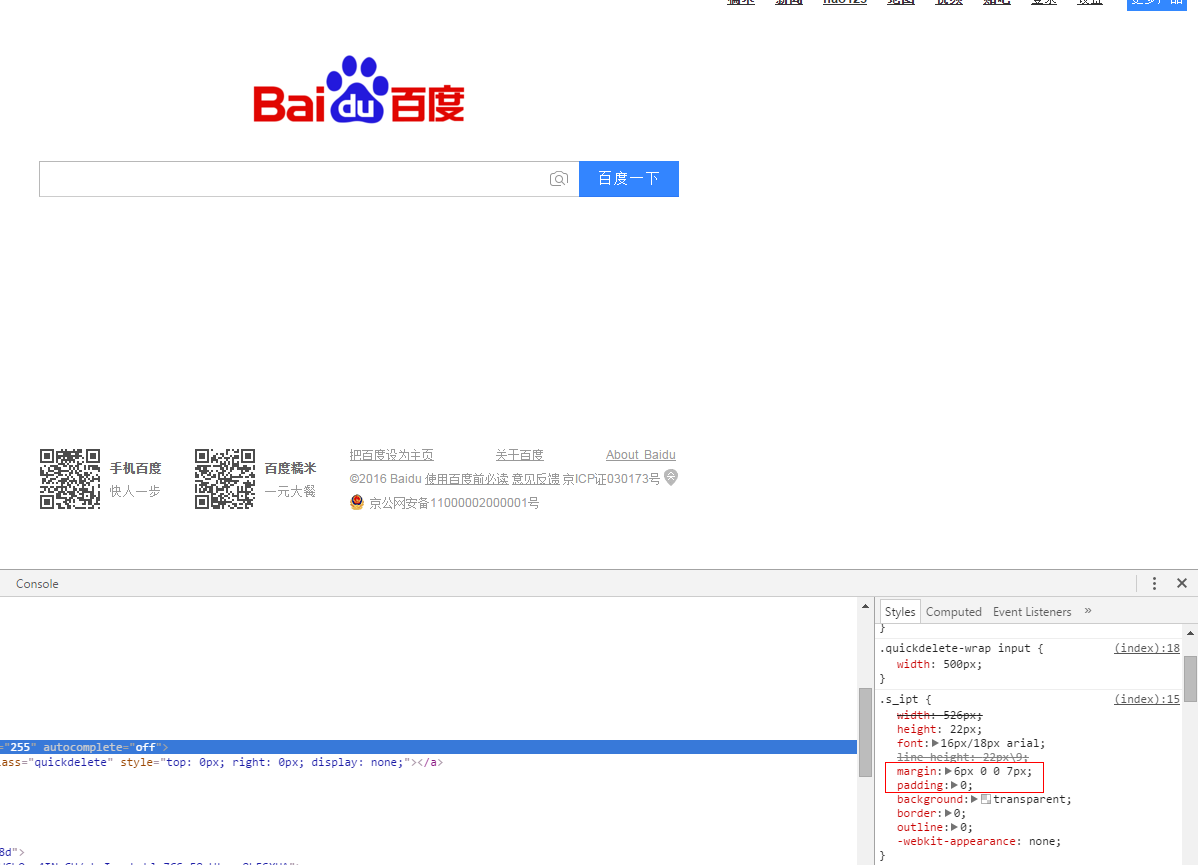The height and width of the screenshot is (865, 1198).
Task: Click the Baidu paw logo
Action: tap(358, 89)
